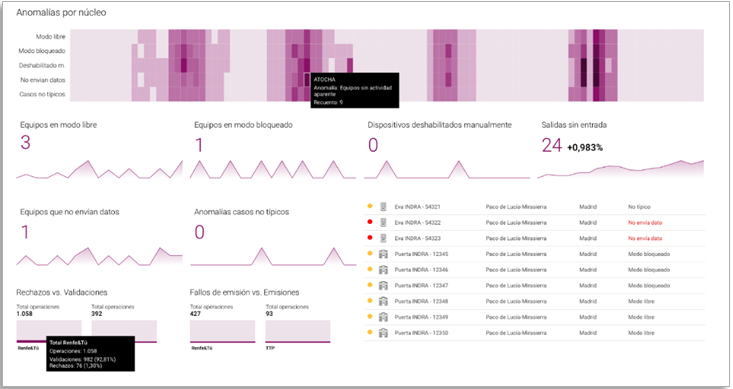The width and height of the screenshot is (733, 389).
Task: Click the 'Equipos en modo bloqueado' value 1
Action: pyautogui.click(x=199, y=145)
